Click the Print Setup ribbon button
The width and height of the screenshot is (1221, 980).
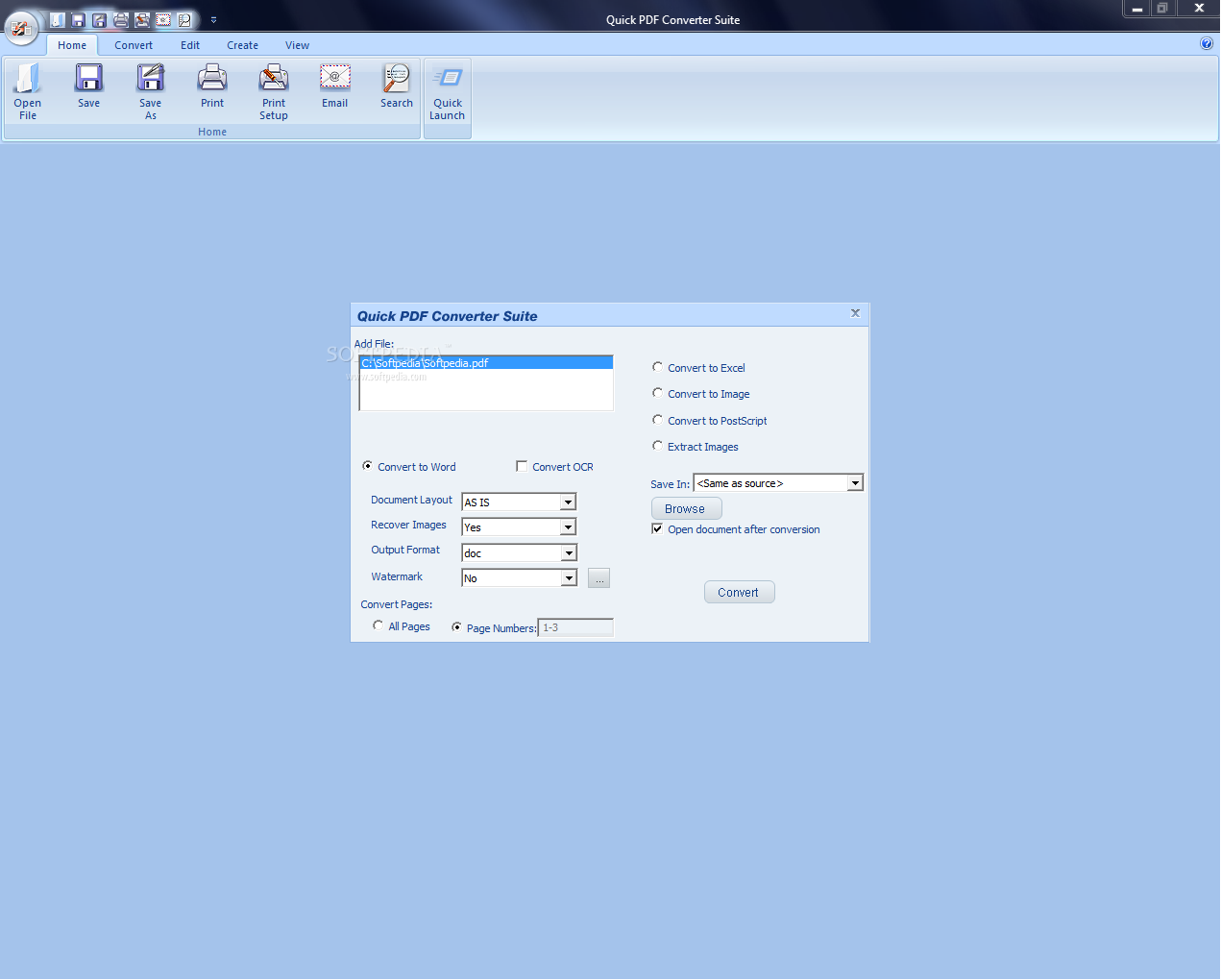(x=274, y=91)
